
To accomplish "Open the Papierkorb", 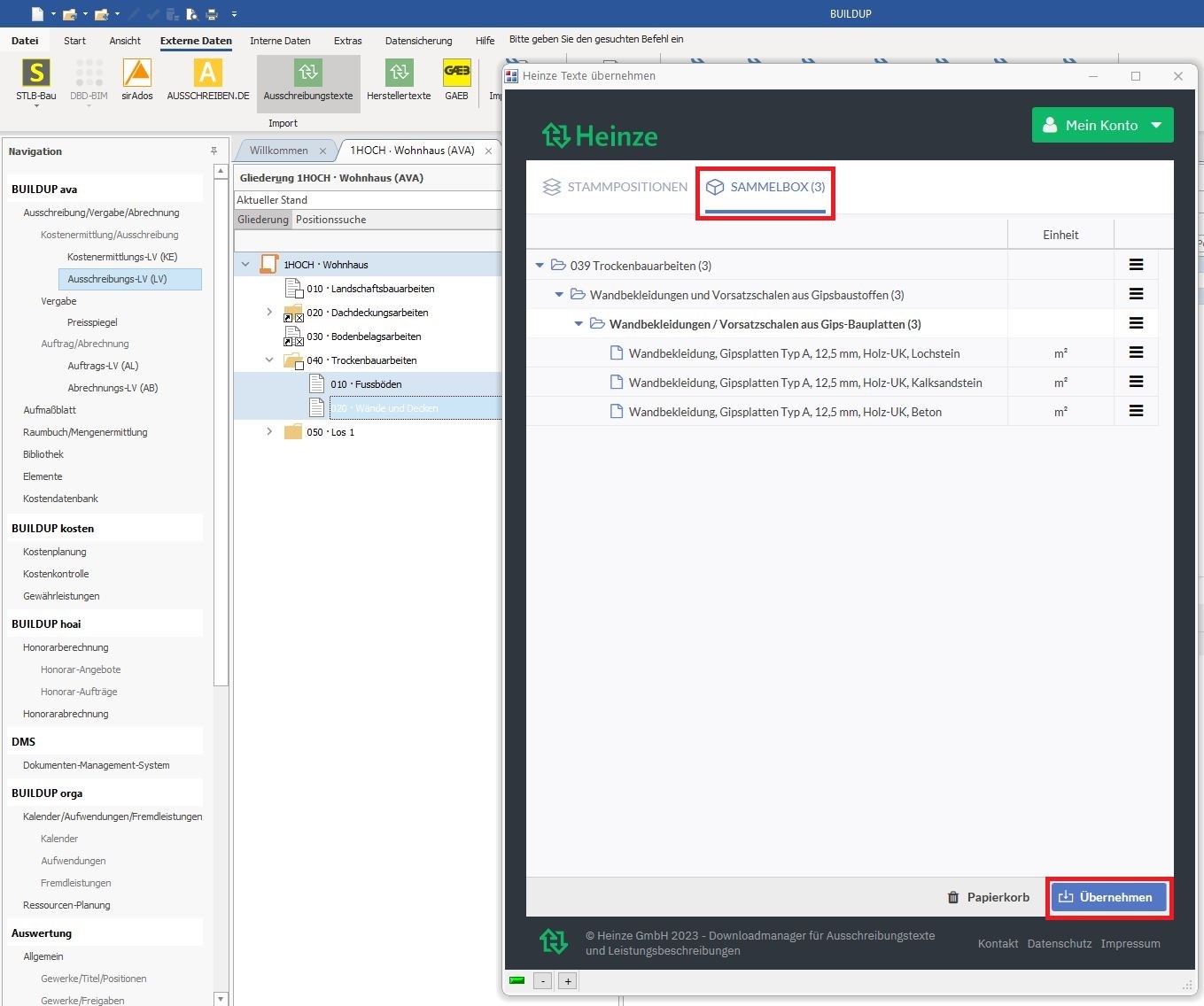I will [x=988, y=897].
